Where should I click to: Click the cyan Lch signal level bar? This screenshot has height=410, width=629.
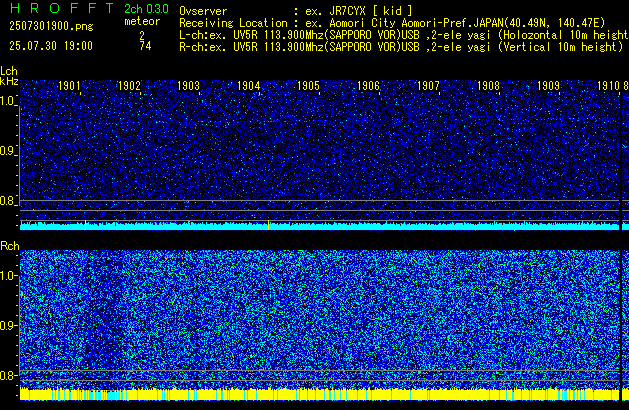tap(319, 227)
